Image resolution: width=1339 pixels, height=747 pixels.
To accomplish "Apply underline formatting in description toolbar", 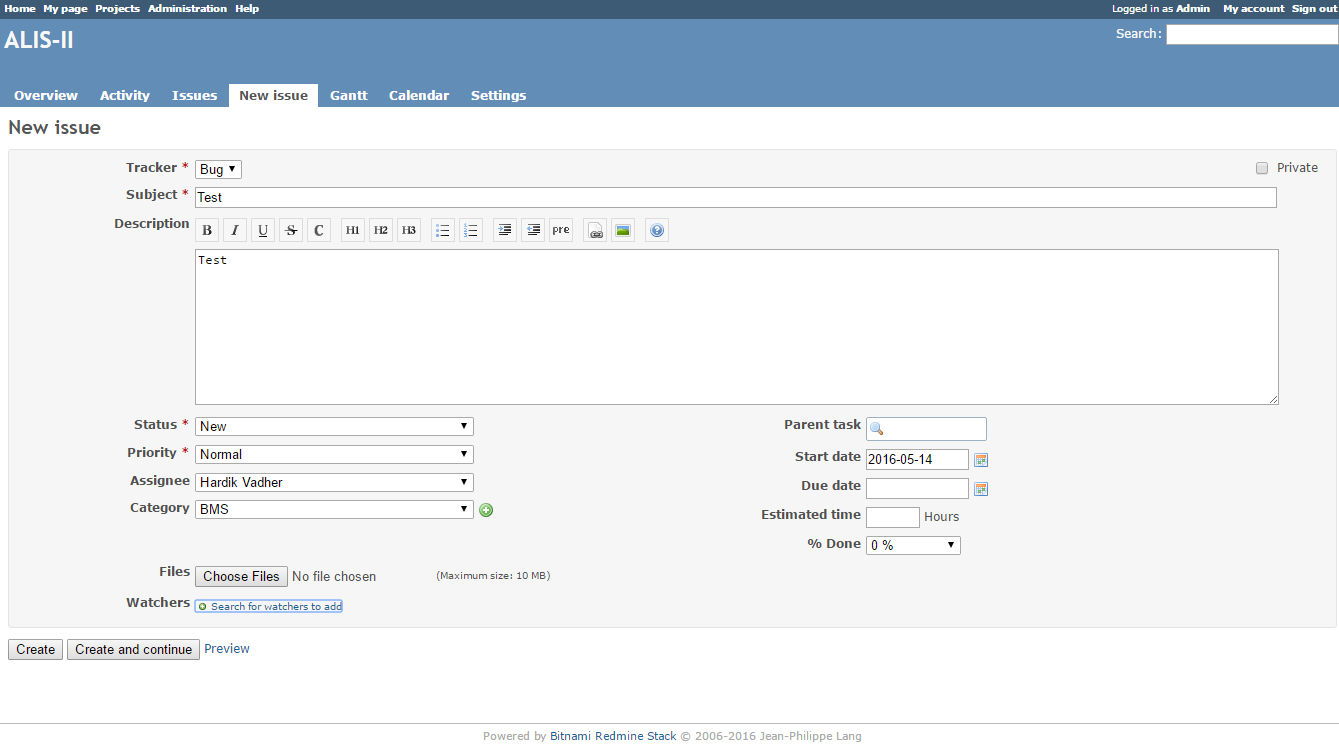I will pos(263,231).
